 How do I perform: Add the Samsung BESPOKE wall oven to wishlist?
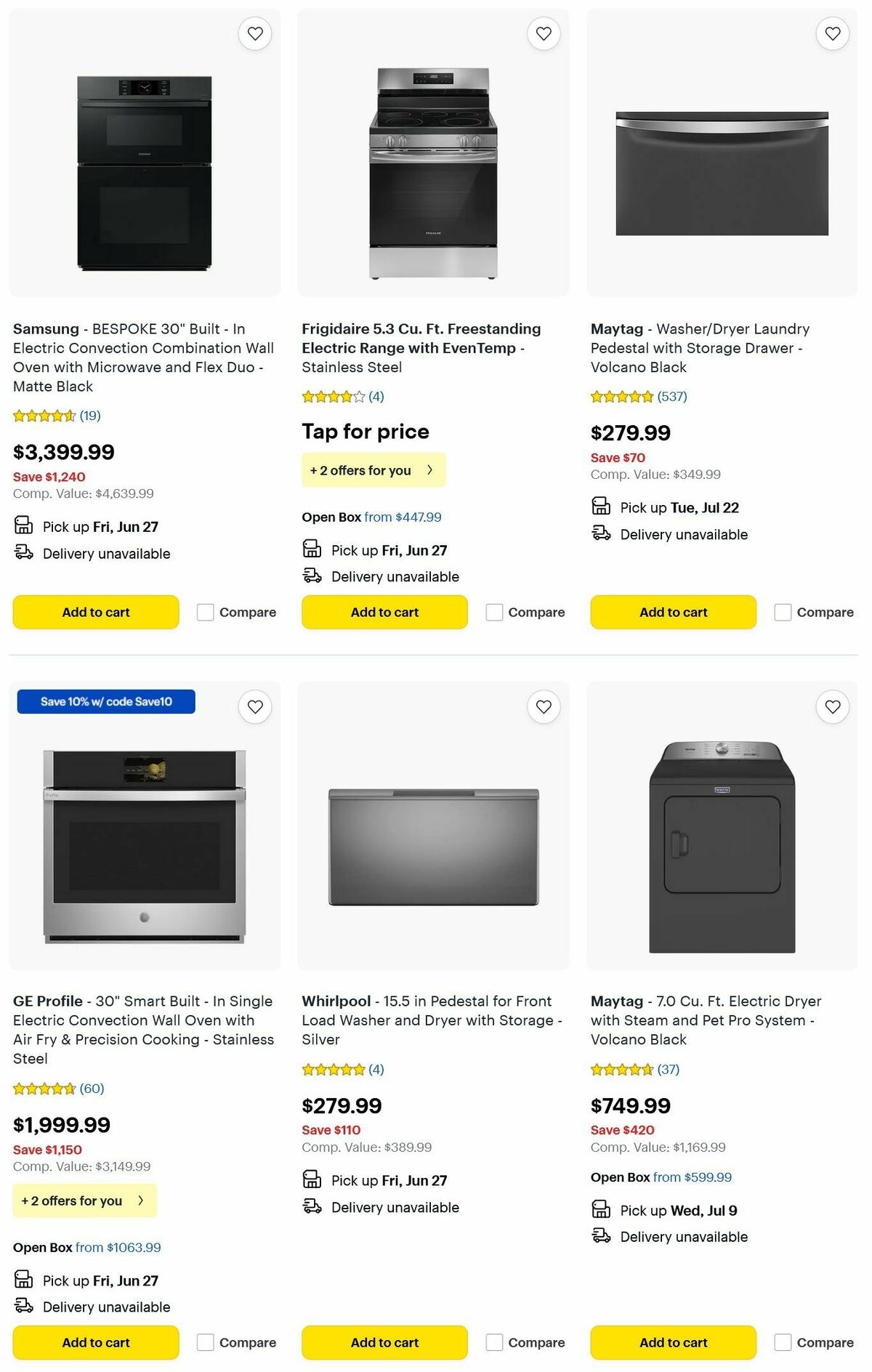[254, 33]
